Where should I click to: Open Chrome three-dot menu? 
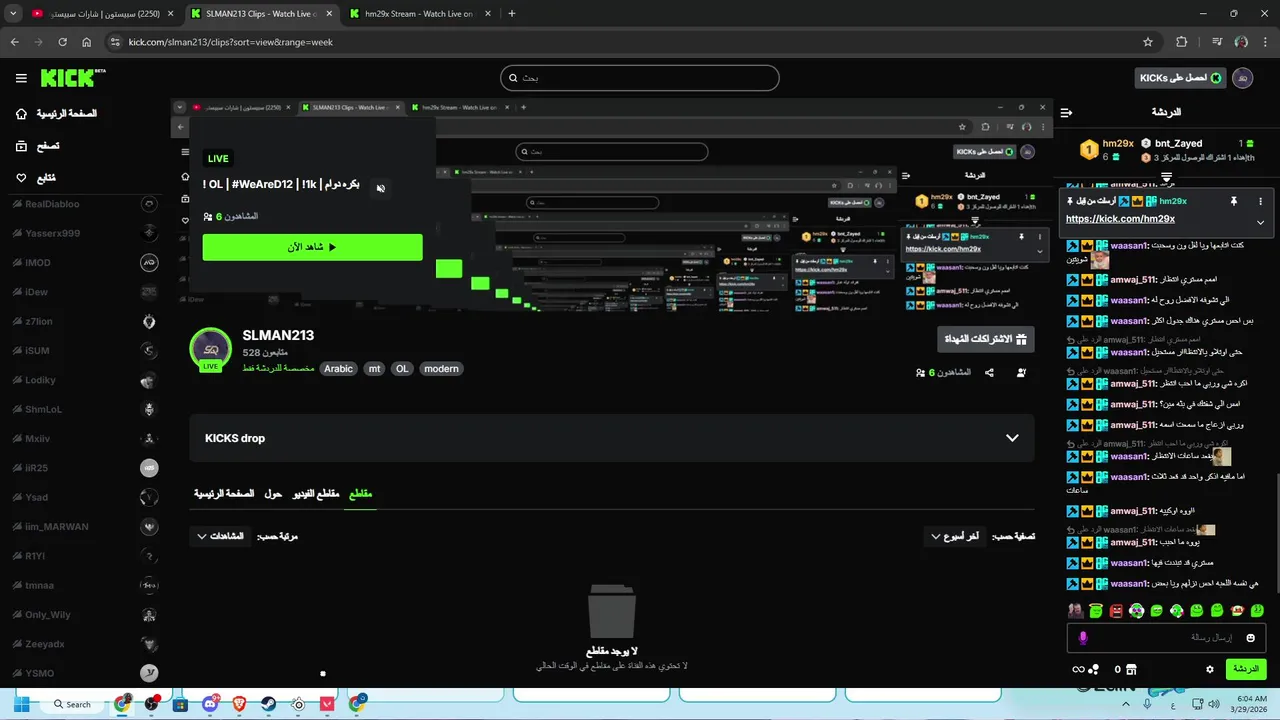coord(1265,42)
